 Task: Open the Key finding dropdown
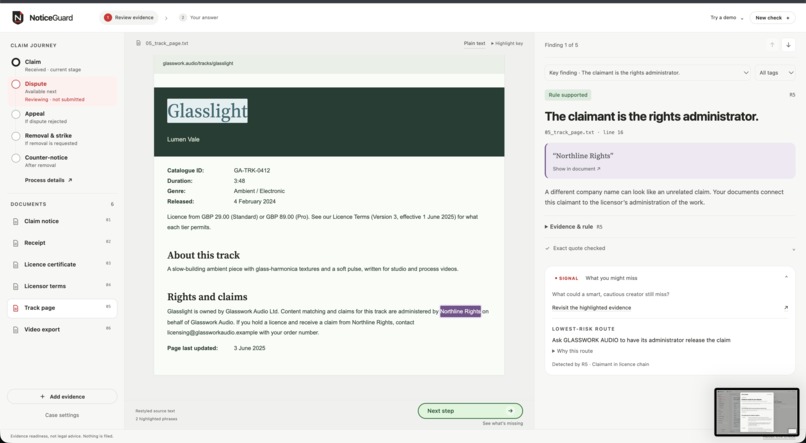tap(648, 73)
